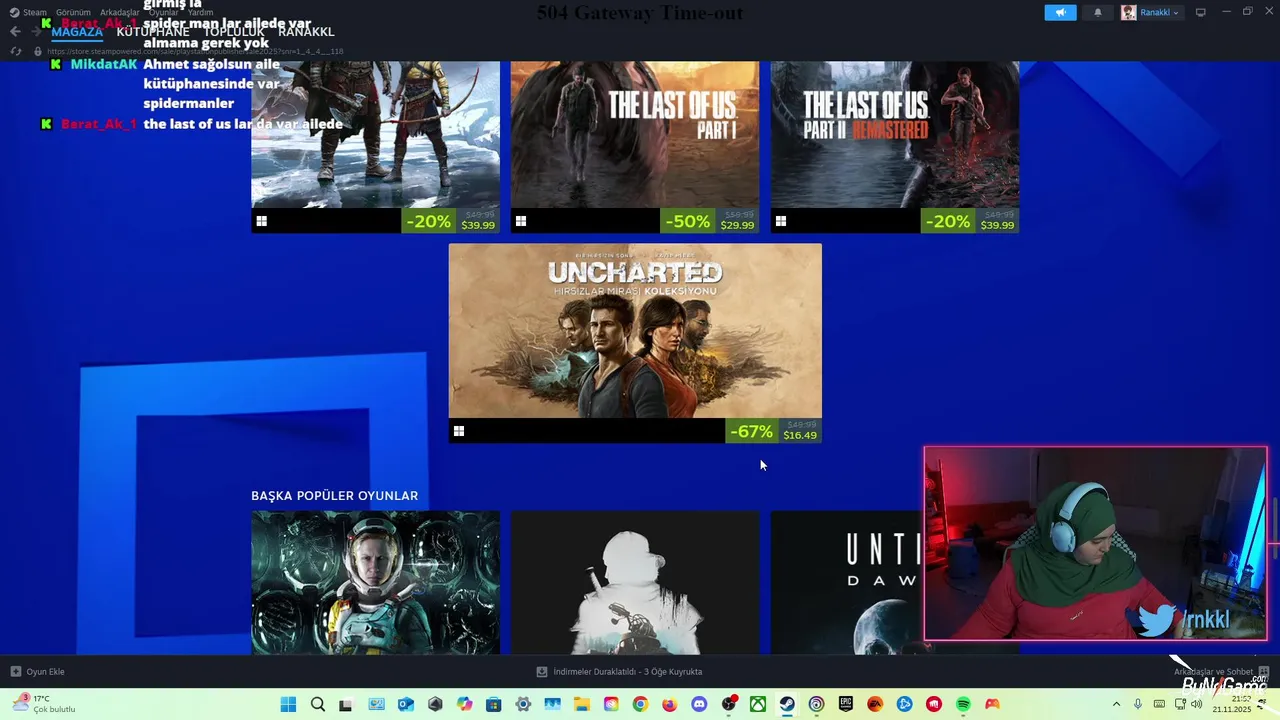
Task: Click the BAŞKA POPÜLER OYUNLAR heading
Action: (x=334, y=496)
